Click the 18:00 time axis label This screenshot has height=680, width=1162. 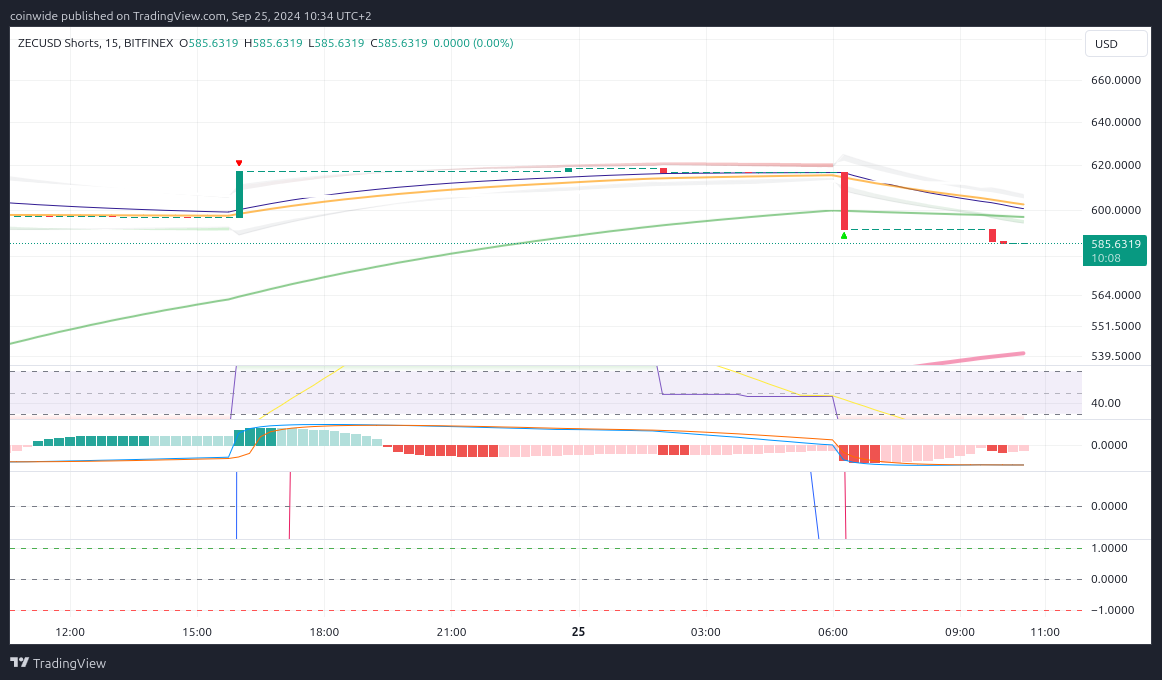325,632
